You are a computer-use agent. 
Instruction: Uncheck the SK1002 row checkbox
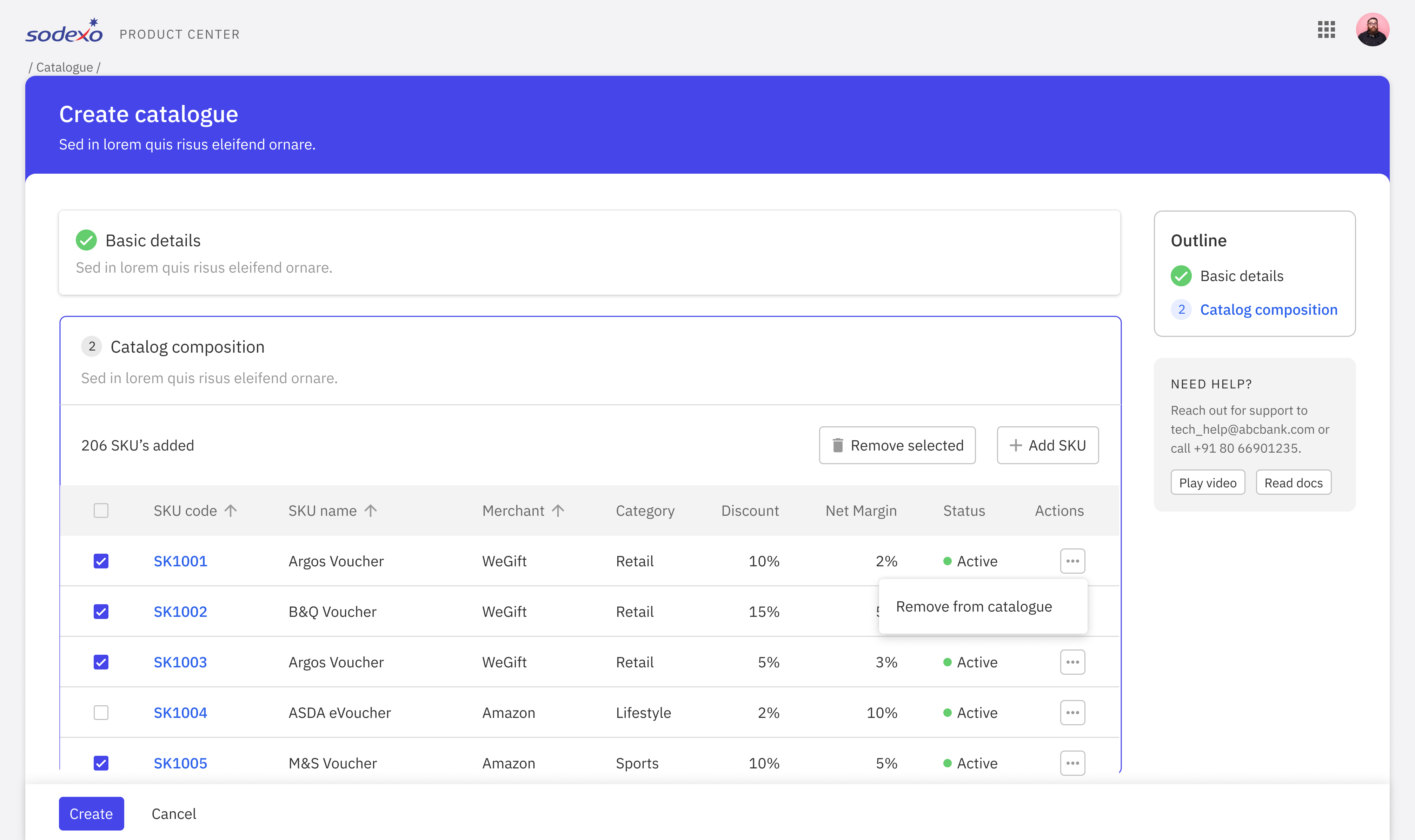tap(101, 611)
